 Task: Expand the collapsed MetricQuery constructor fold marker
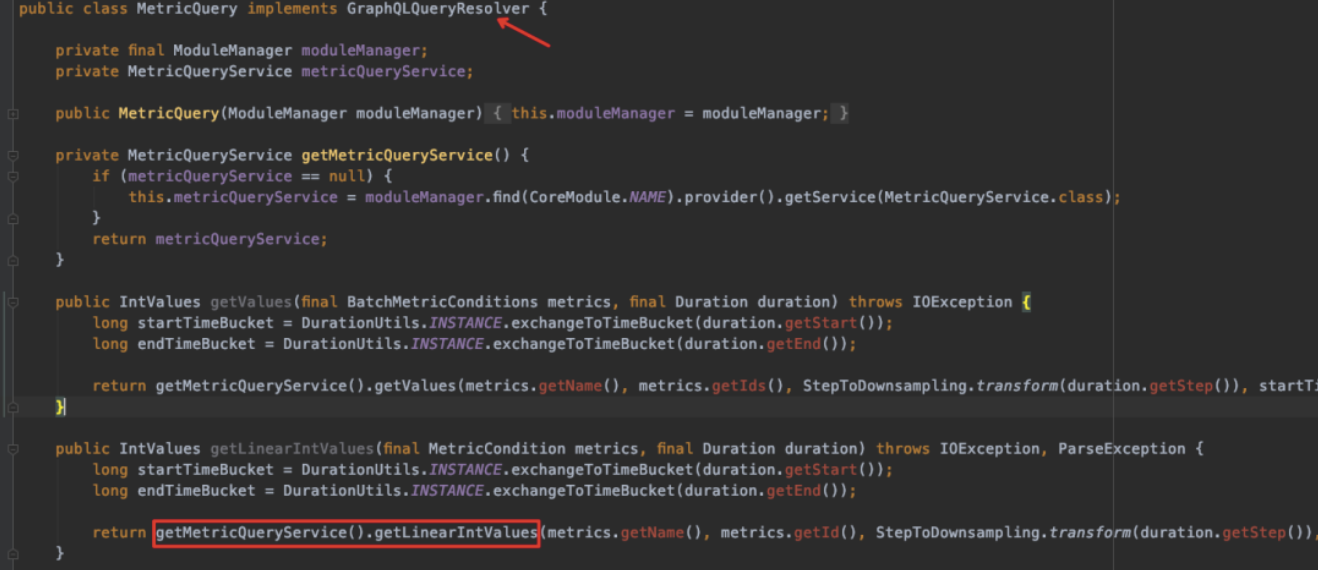point(12,114)
